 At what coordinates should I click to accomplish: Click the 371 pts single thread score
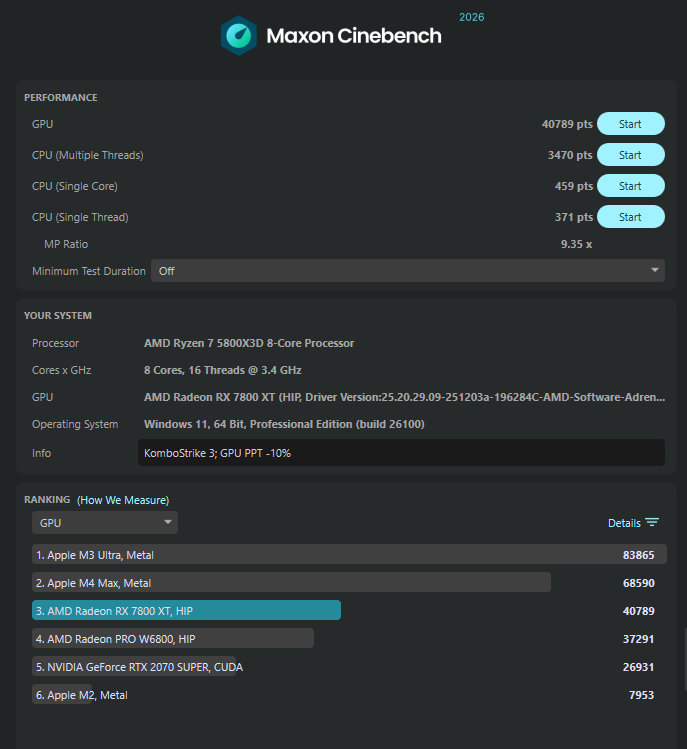click(x=574, y=217)
